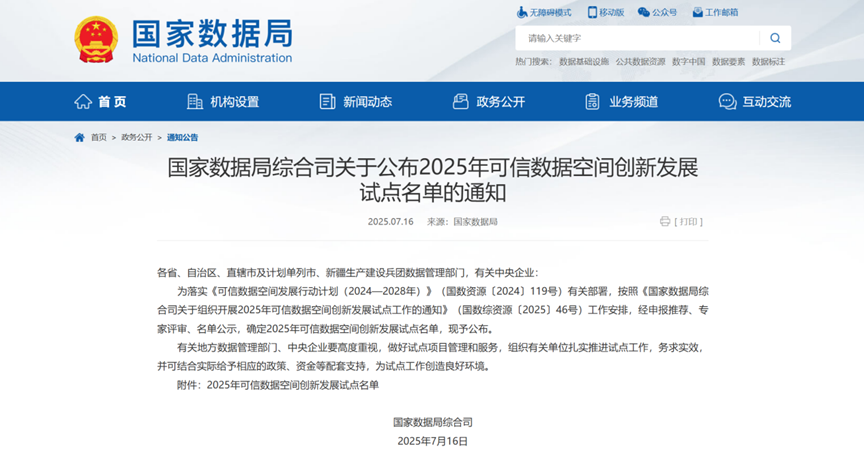The width and height of the screenshot is (864, 457).
Task: Open the 互动交流 navigation menu
Action: click(766, 101)
